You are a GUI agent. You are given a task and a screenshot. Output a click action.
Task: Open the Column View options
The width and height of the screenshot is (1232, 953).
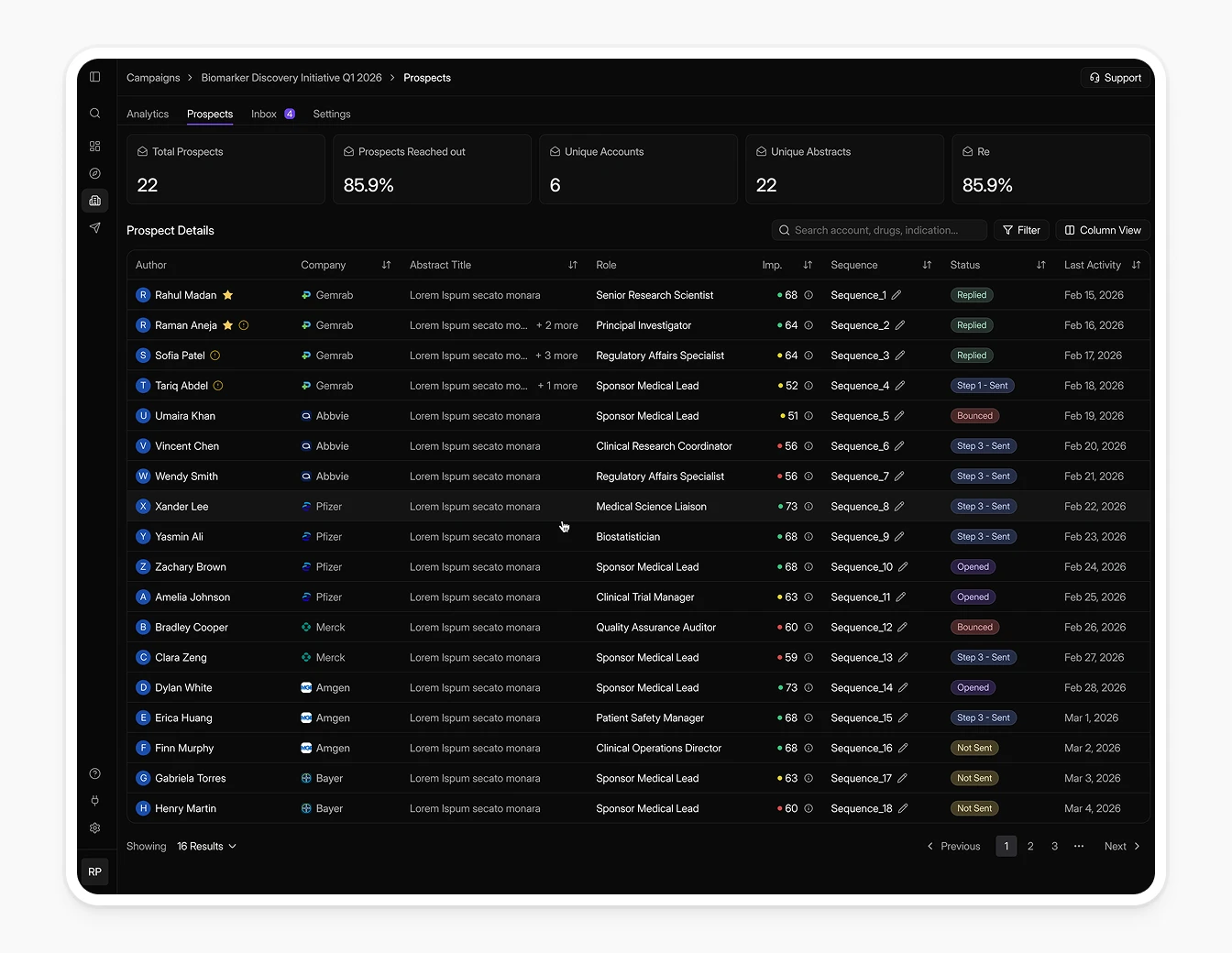click(x=1103, y=230)
